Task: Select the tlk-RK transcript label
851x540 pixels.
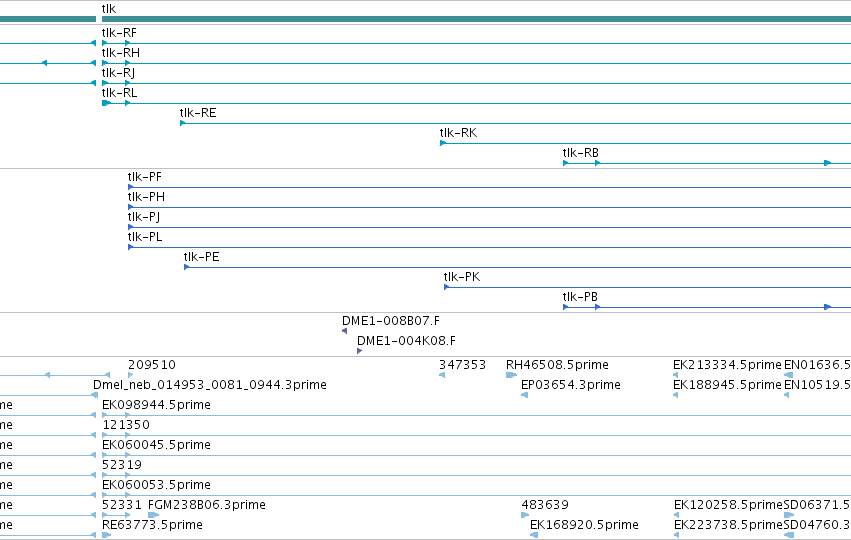Action: click(458, 134)
